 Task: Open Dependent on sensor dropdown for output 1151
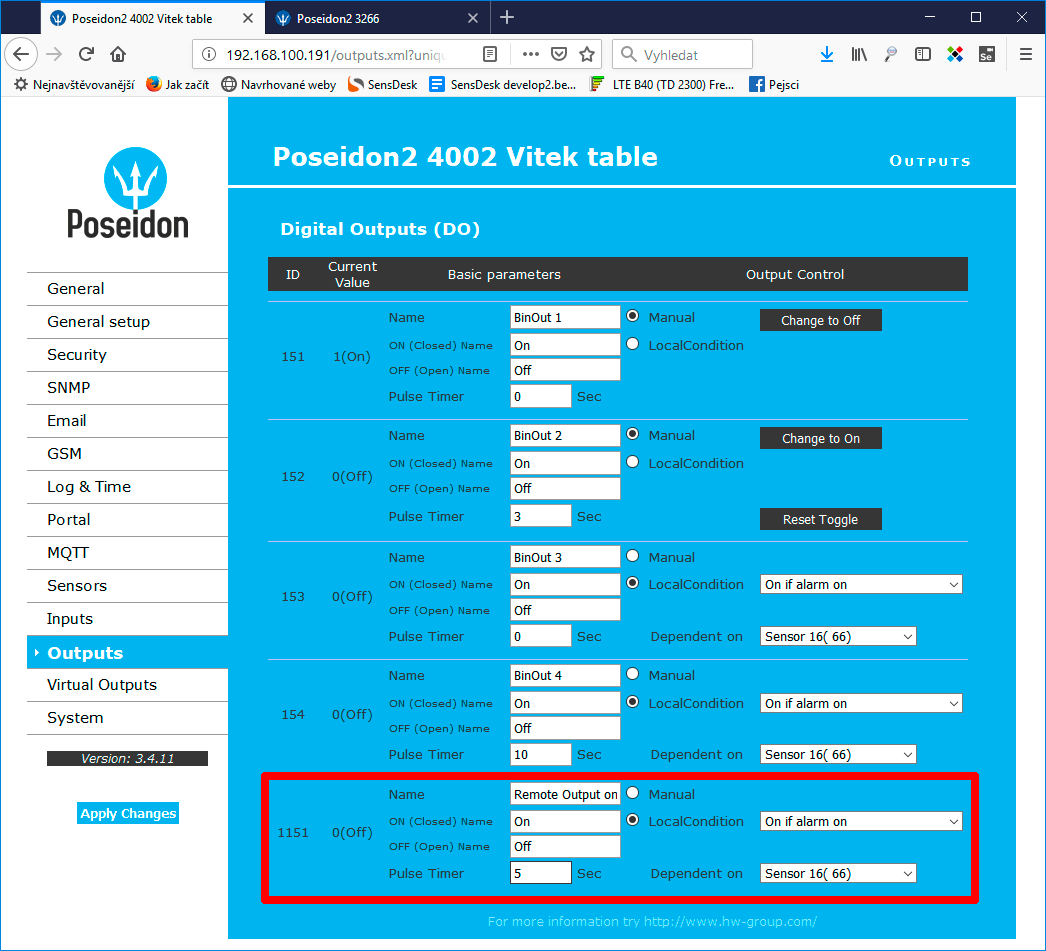tap(838, 874)
